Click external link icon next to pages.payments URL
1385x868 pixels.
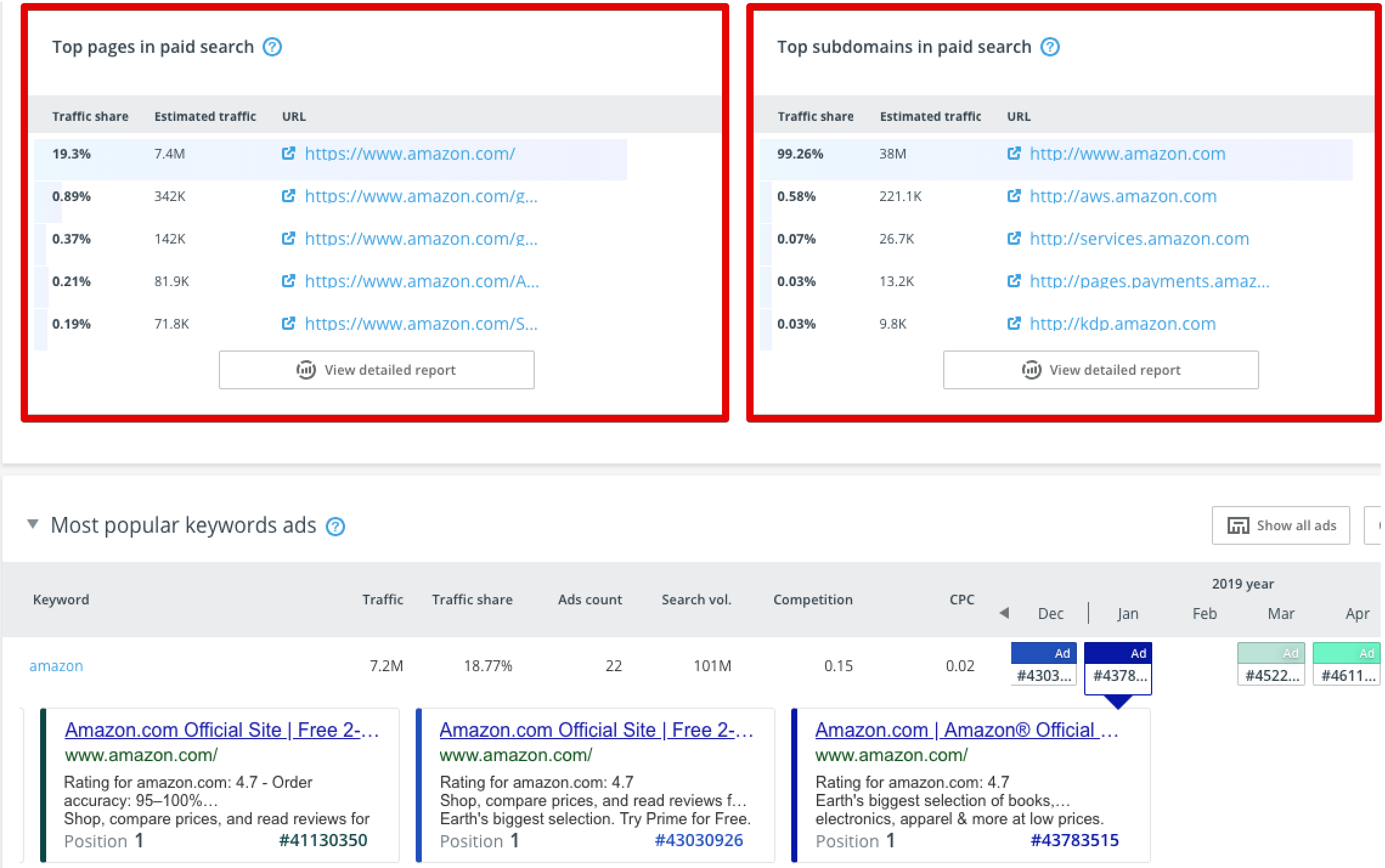tap(1014, 281)
